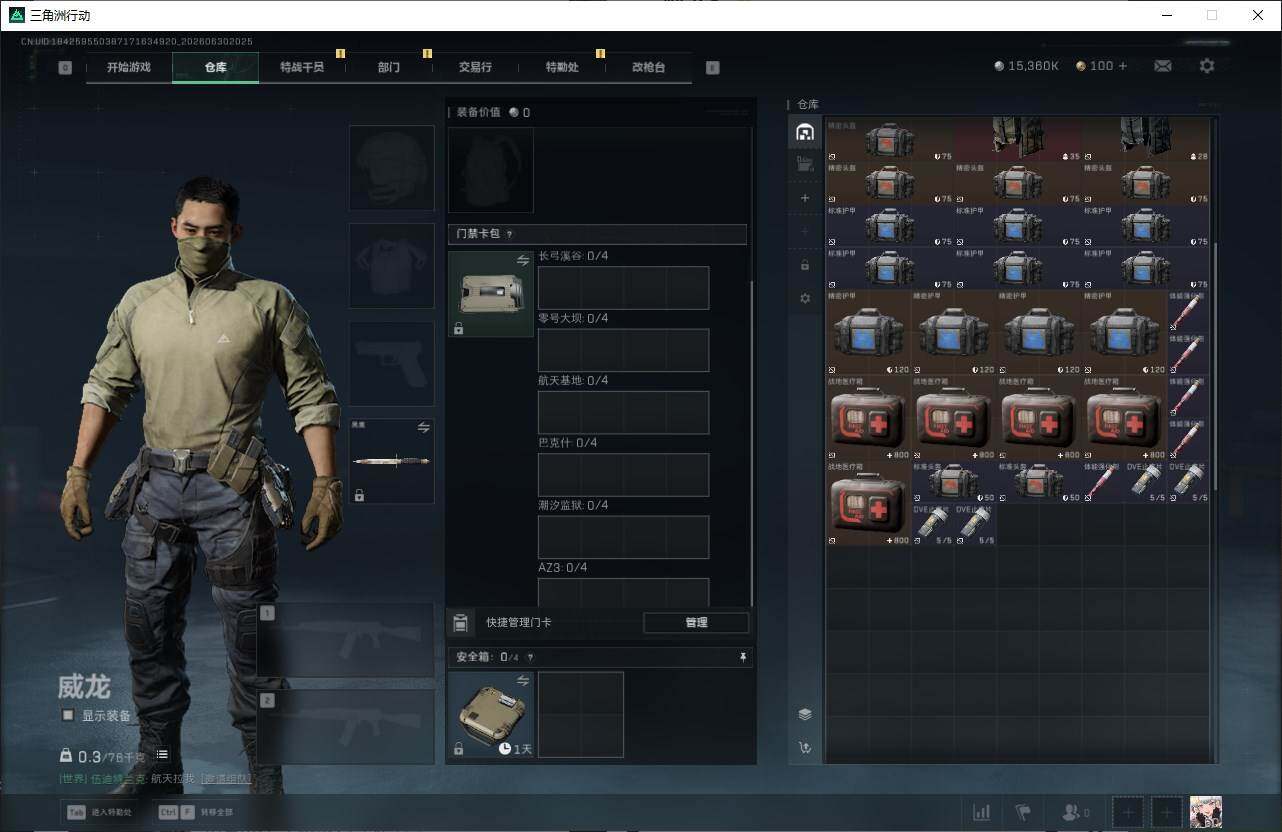Image resolution: width=1282 pixels, height=832 pixels.
Task: Click the 15,360K currency balance
Action: 1026,66
